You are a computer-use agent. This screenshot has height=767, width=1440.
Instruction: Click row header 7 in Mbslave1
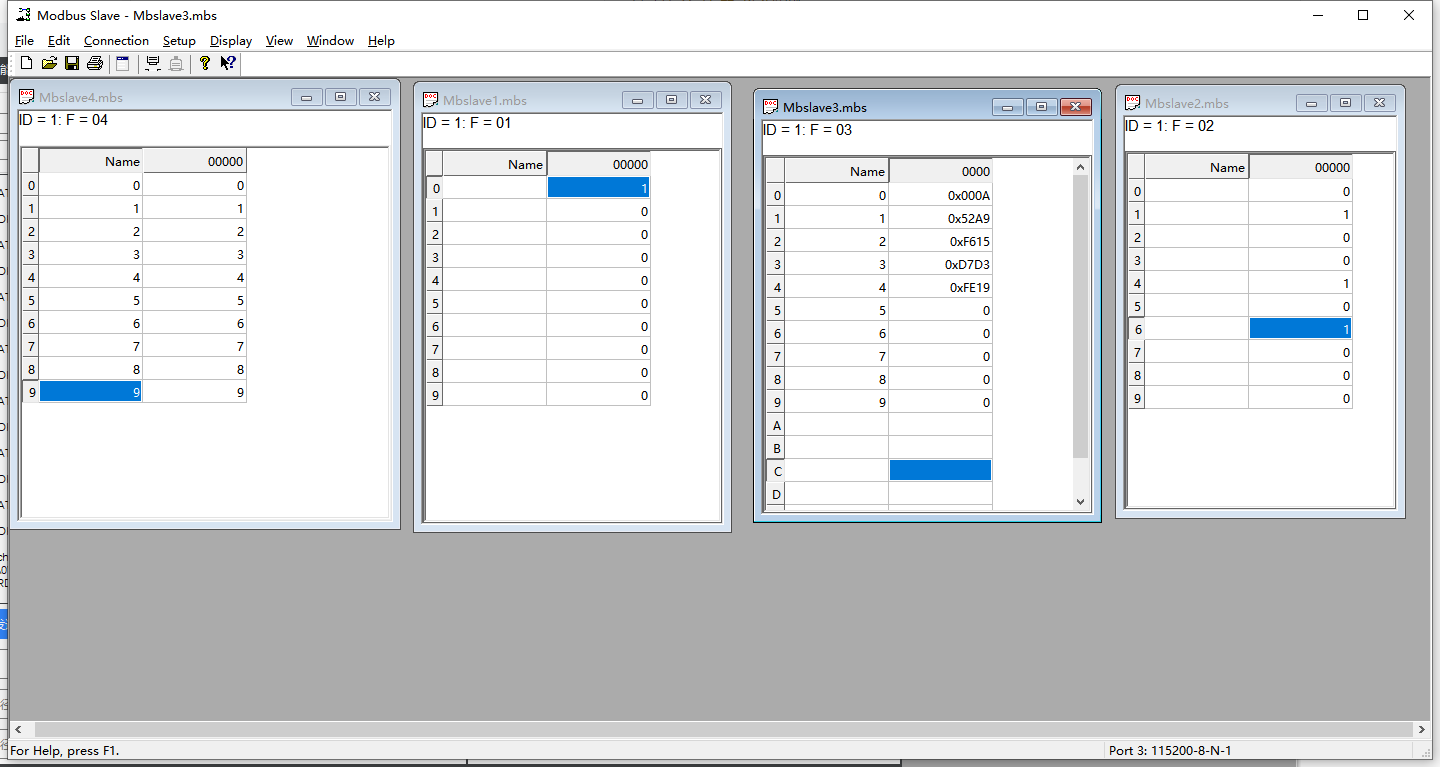pos(434,349)
